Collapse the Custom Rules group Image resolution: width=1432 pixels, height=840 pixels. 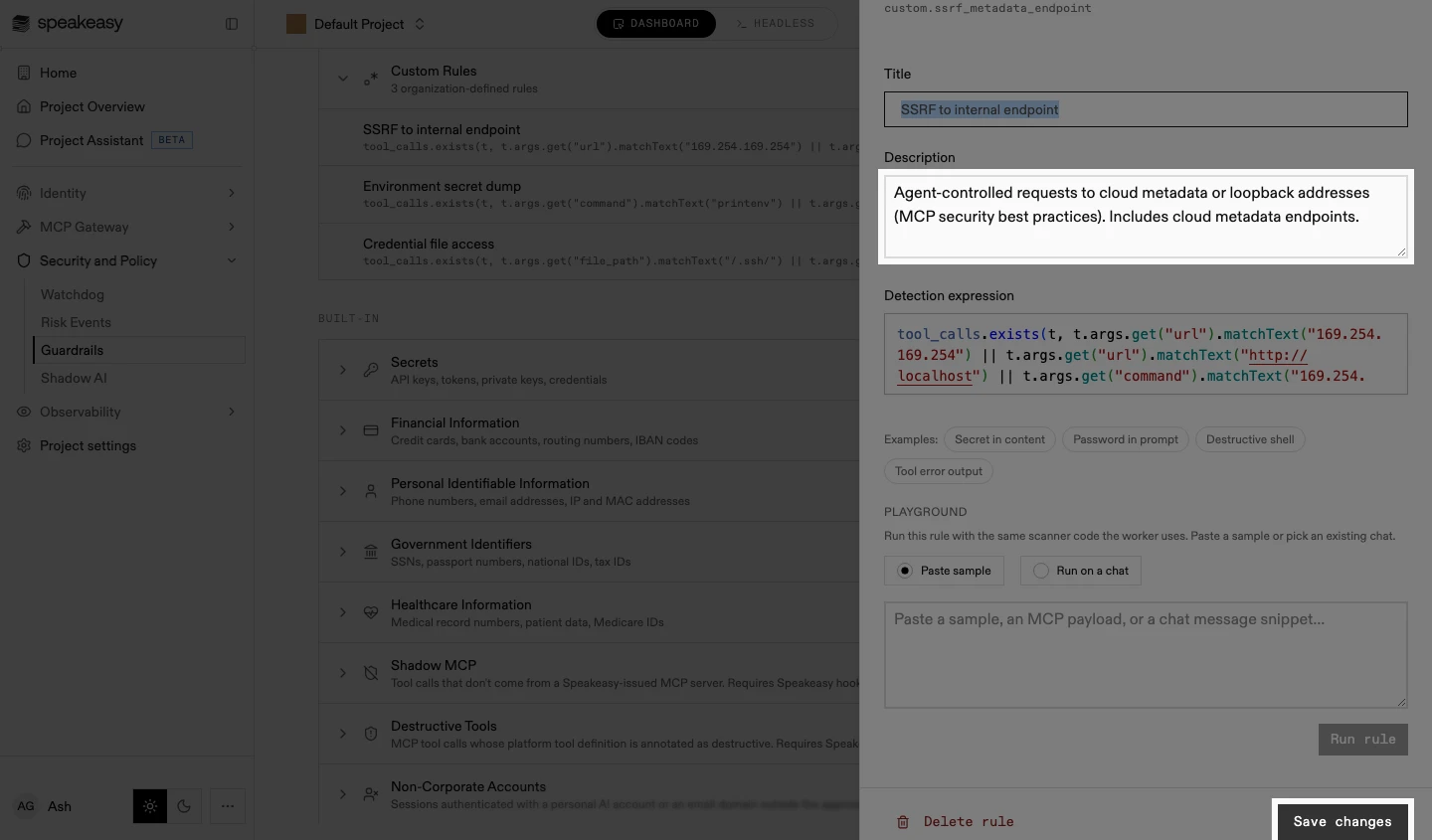coord(343,79)
